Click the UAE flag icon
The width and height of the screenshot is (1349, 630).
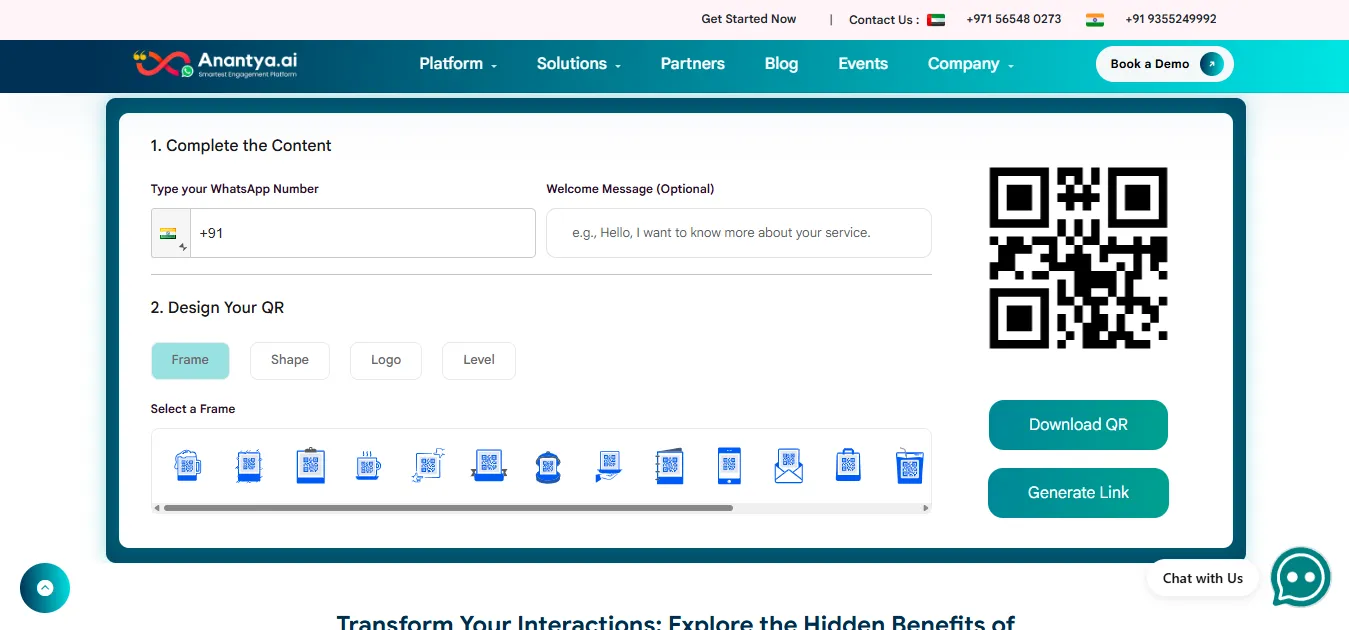point(936,19)
